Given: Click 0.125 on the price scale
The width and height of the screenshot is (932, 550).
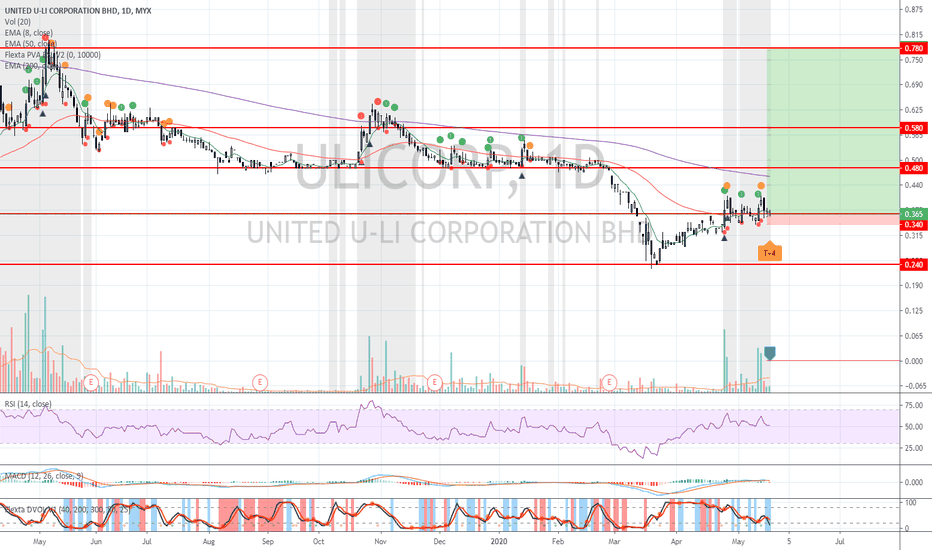Looking at the screenshot, I should coord(914,311).
